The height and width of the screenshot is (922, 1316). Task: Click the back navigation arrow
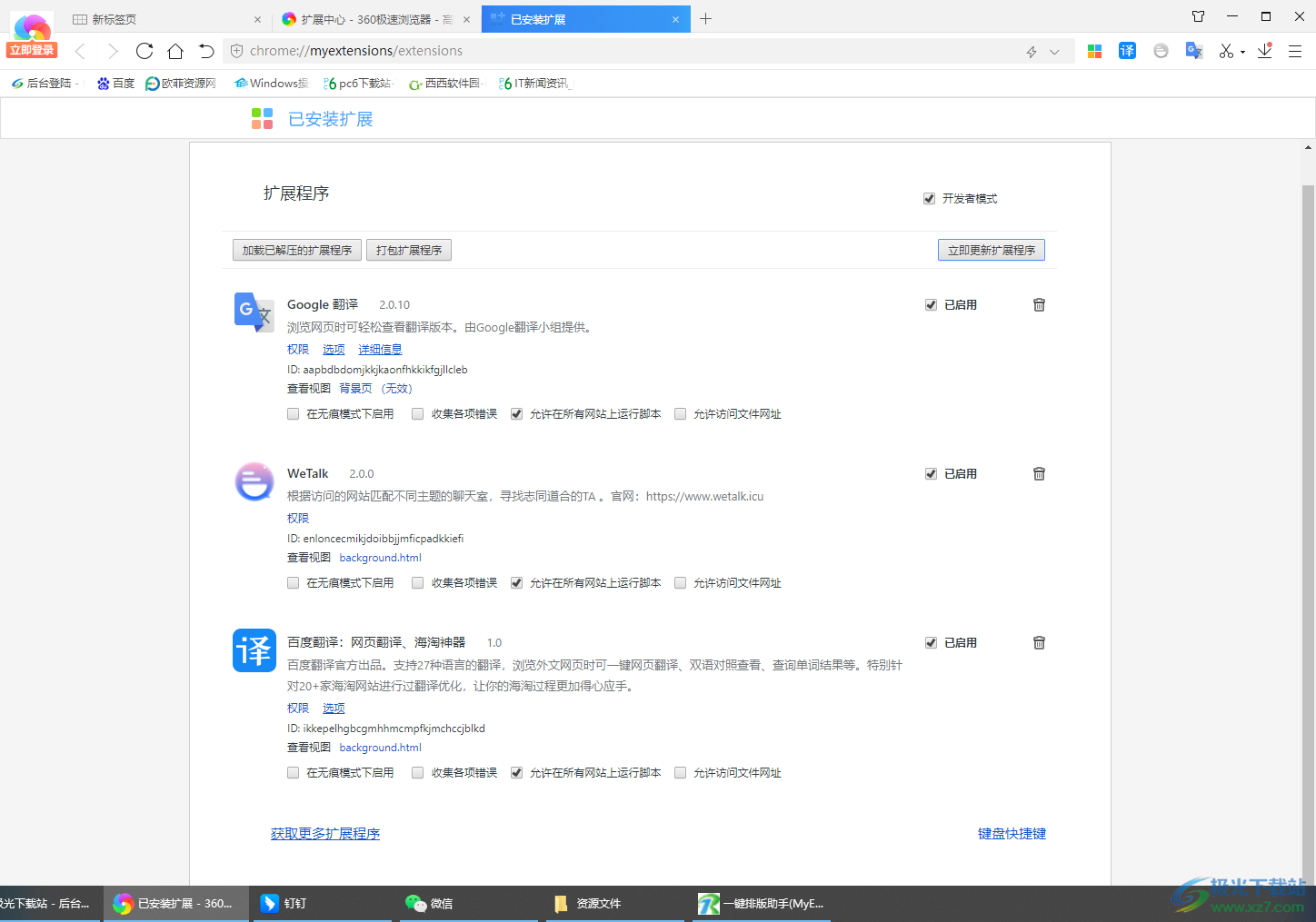[x=80, y=51]
